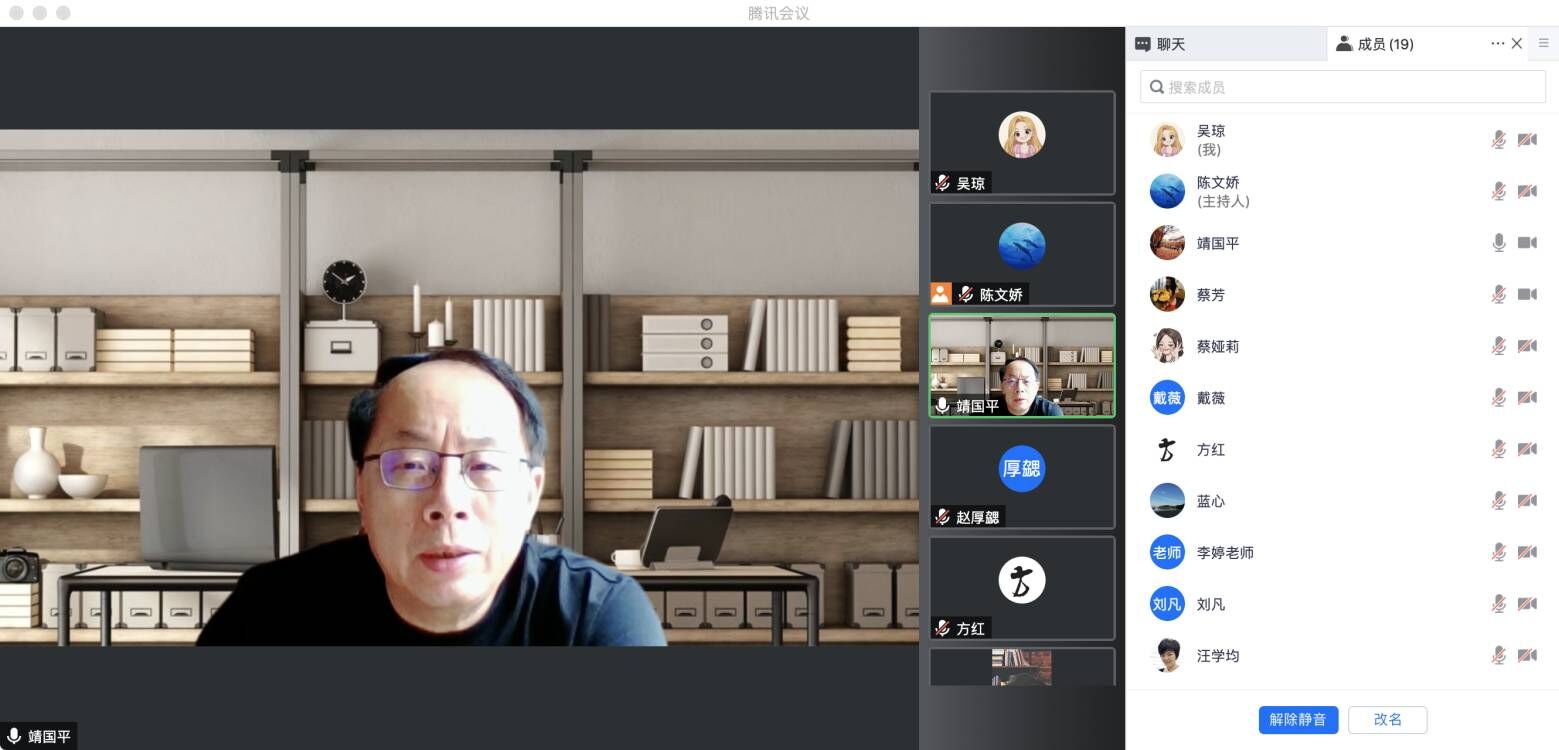Close the members side panel
Image resolution: width=1559 pixels, height=750 pixels.
tap(1517, 44)
